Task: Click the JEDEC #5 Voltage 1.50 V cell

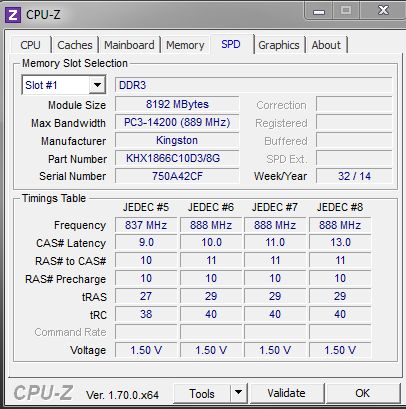Action: tap(146, 350)
